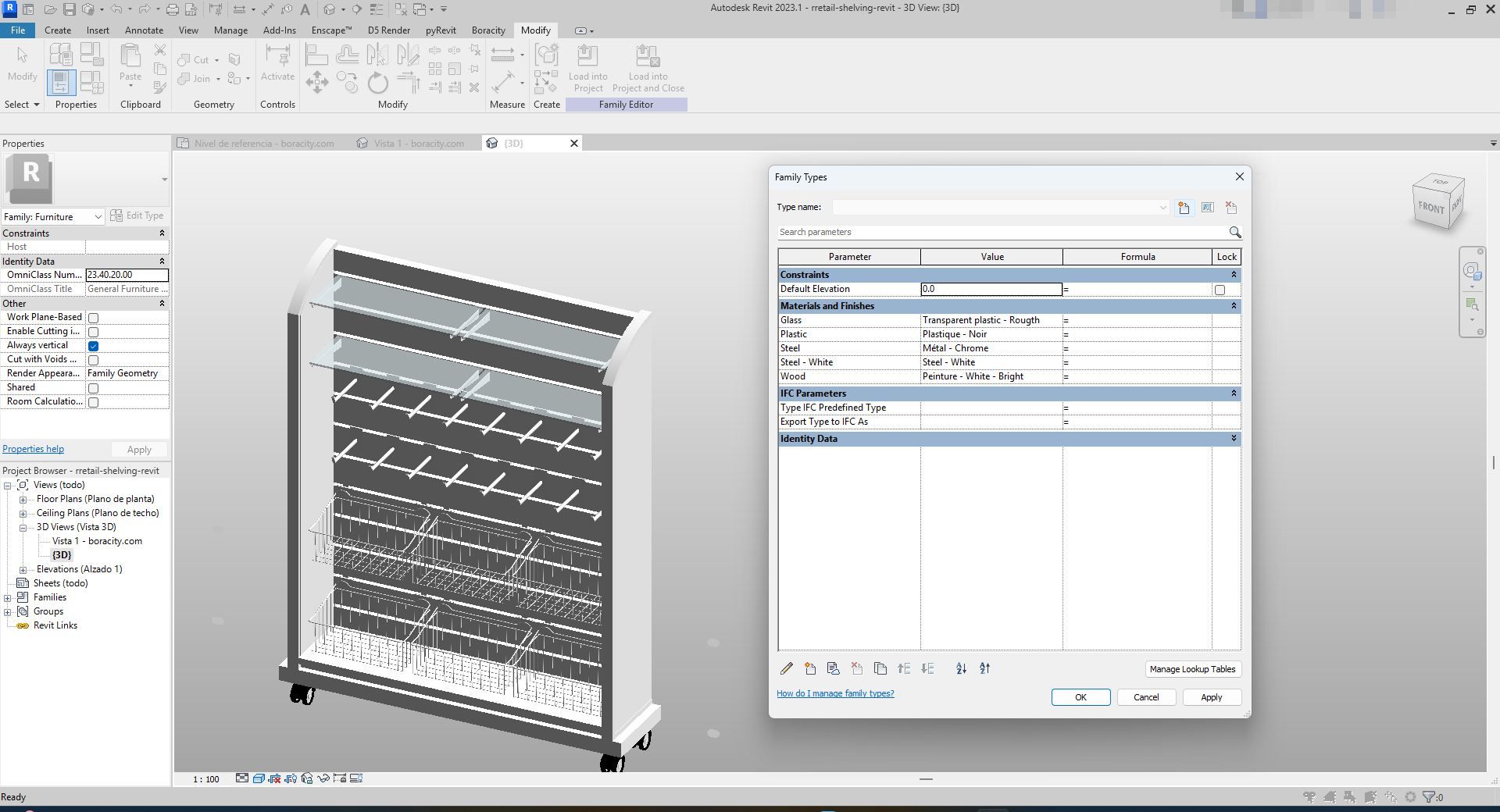Click the copy parameter pages icon

point(880,668)
